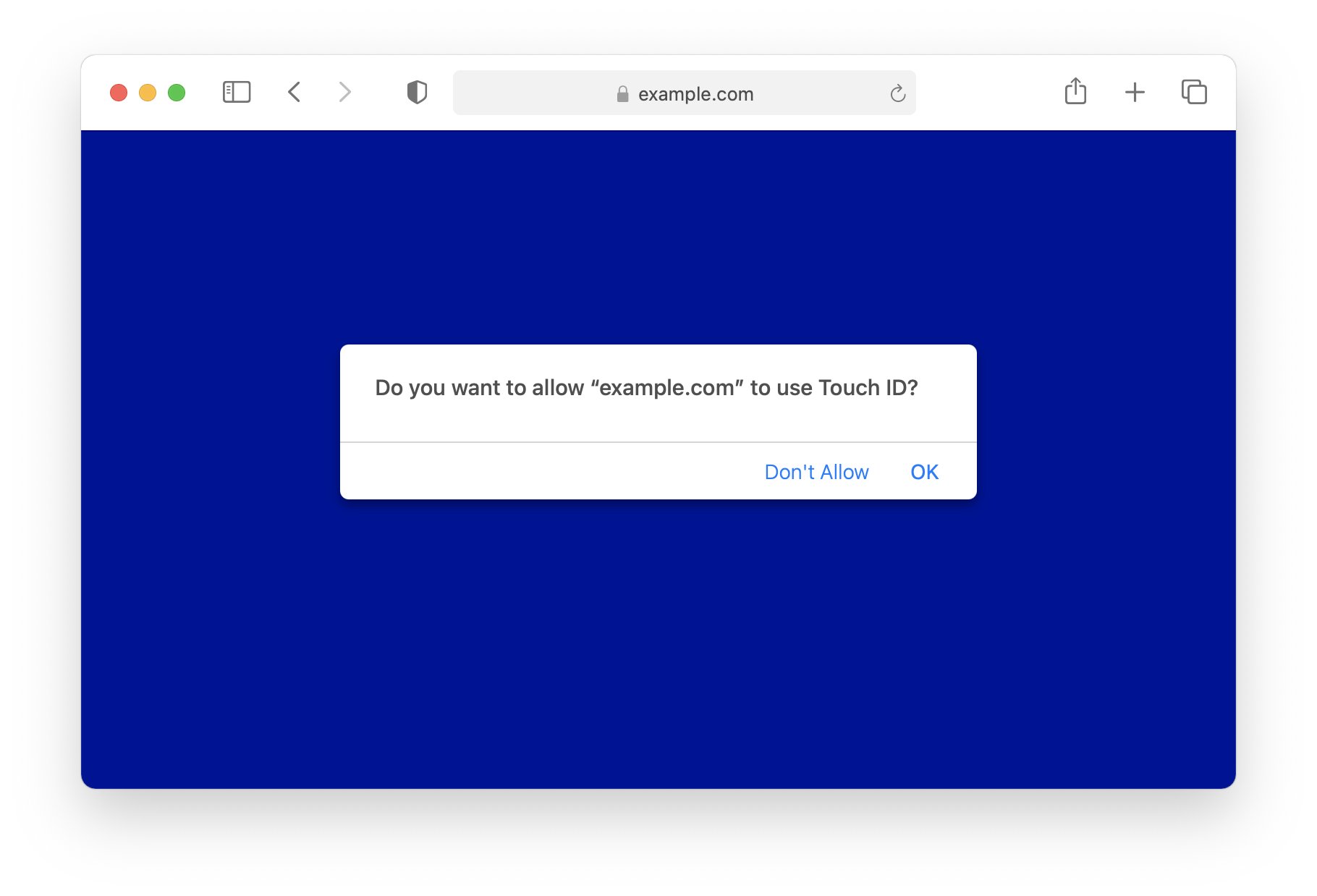Reload the current webpage
This screenshot has height=896, width=1317.
pyautogui.click(x=897, y=93)
